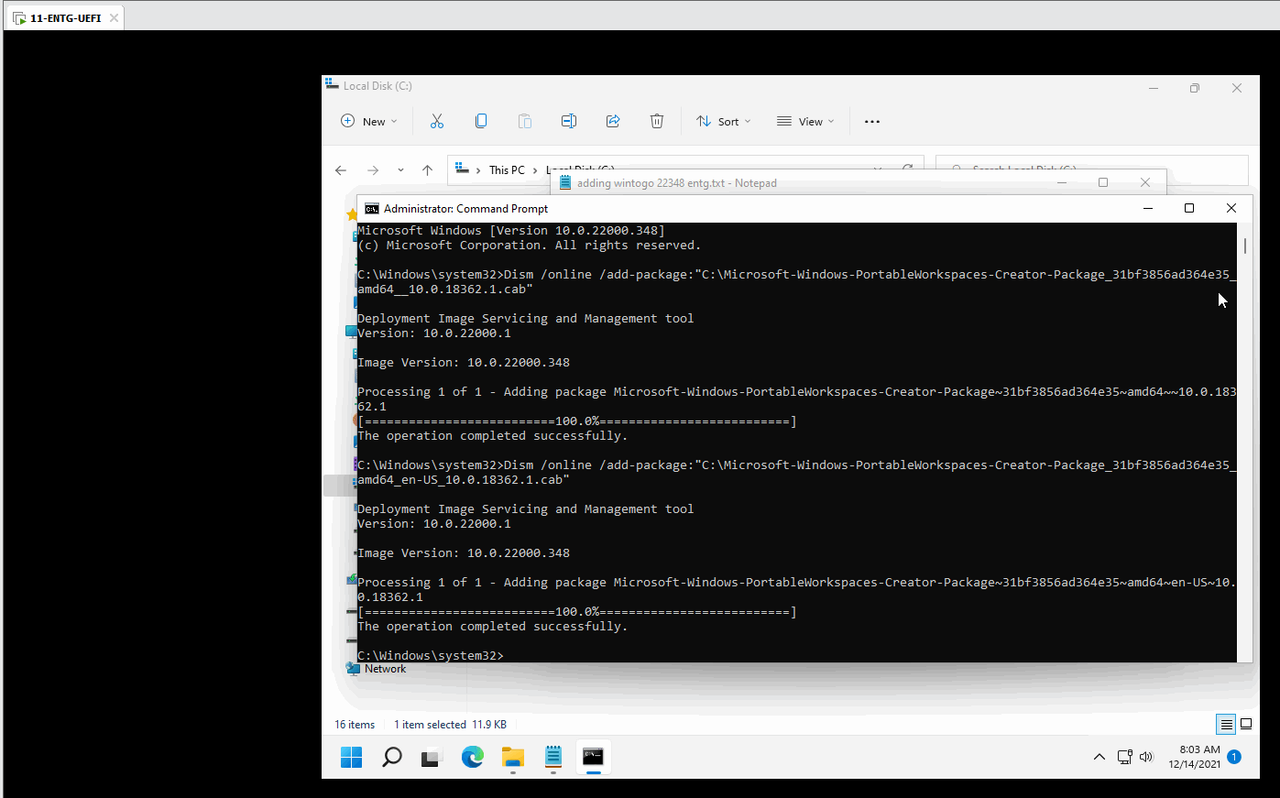Close the 11-ENTG-UEFI tab with its X
This screenshot has height=798, width=1280.
tap(113, 18)
